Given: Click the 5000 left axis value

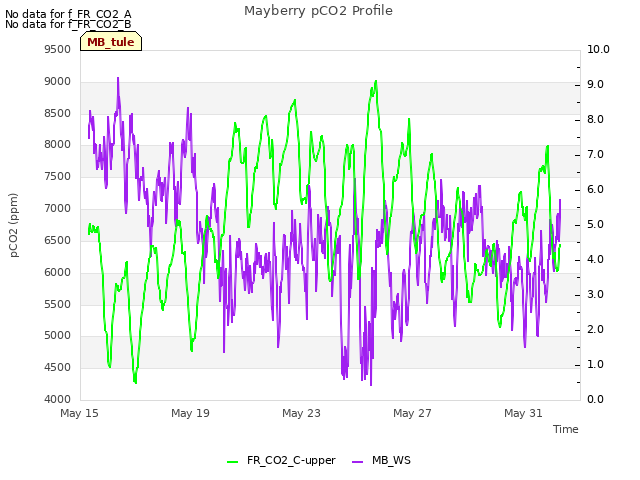Looking at the screenshot, I should pos(58,336).
